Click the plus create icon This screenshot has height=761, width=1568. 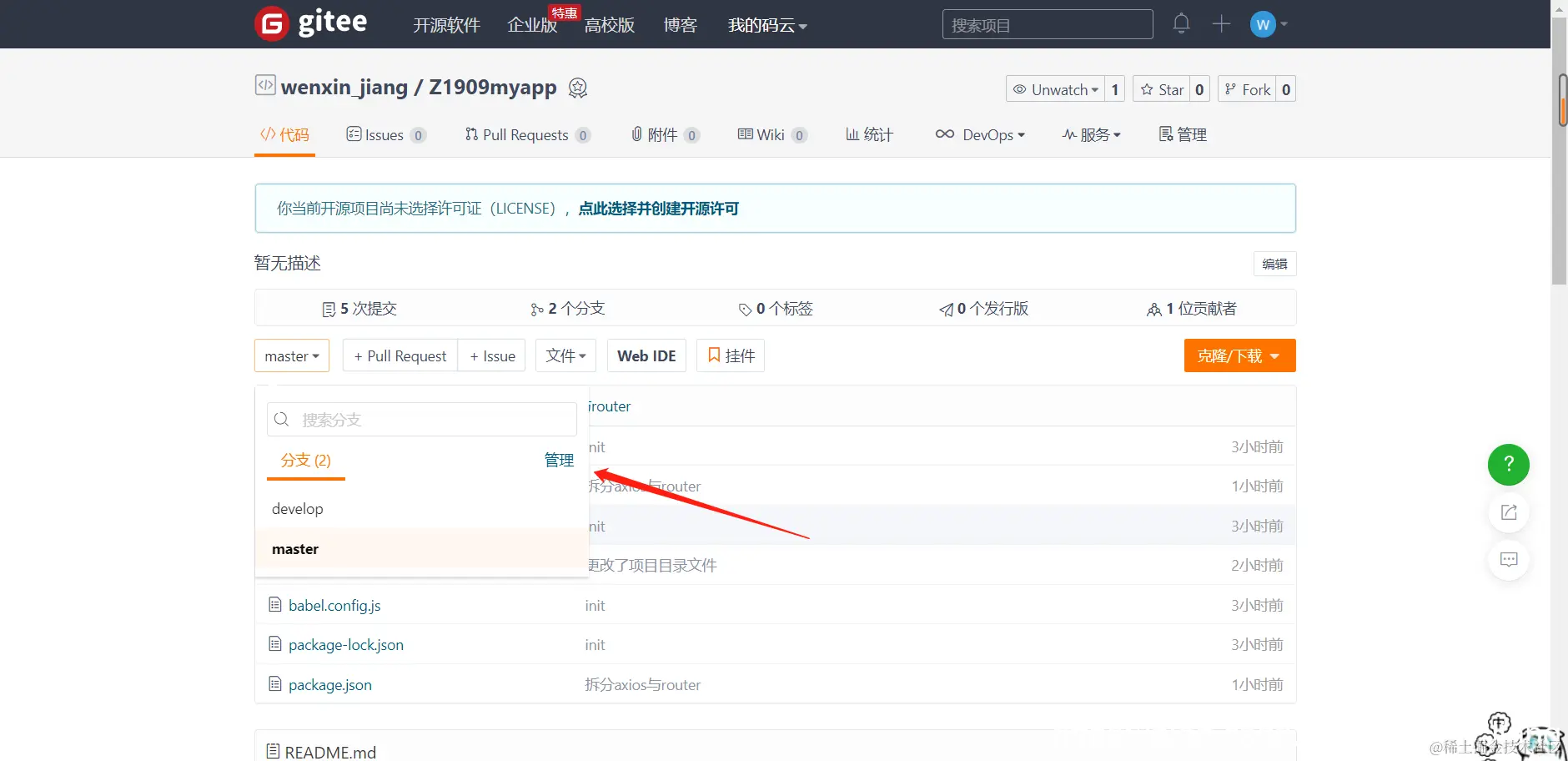[1221, 23]
